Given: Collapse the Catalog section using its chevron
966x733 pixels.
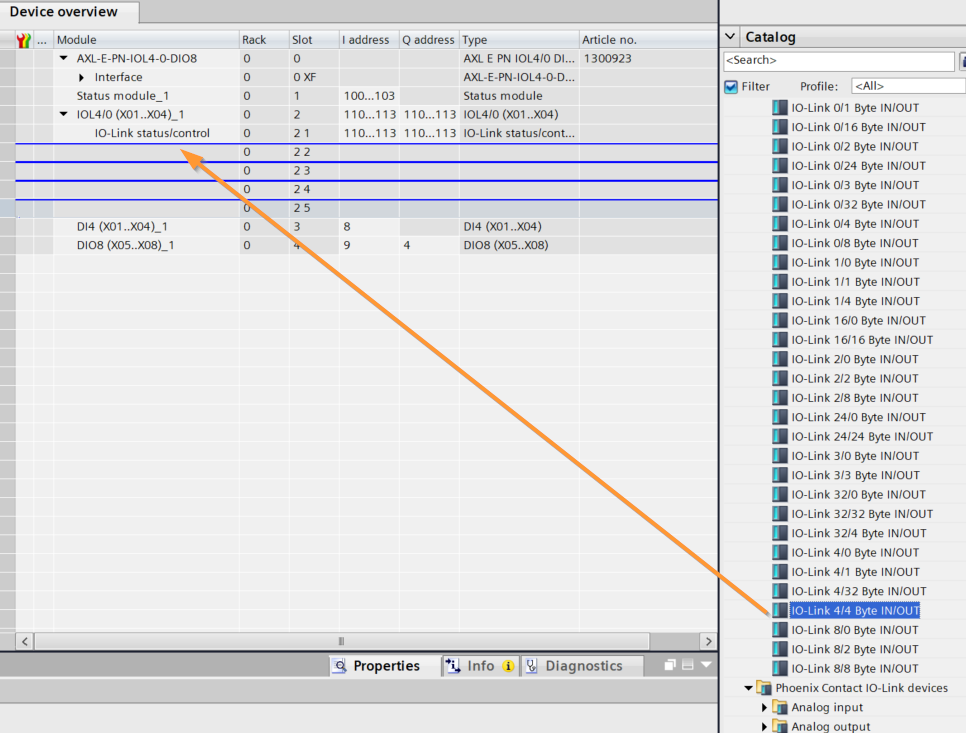Looking at the screenshot, I should 730,37.
